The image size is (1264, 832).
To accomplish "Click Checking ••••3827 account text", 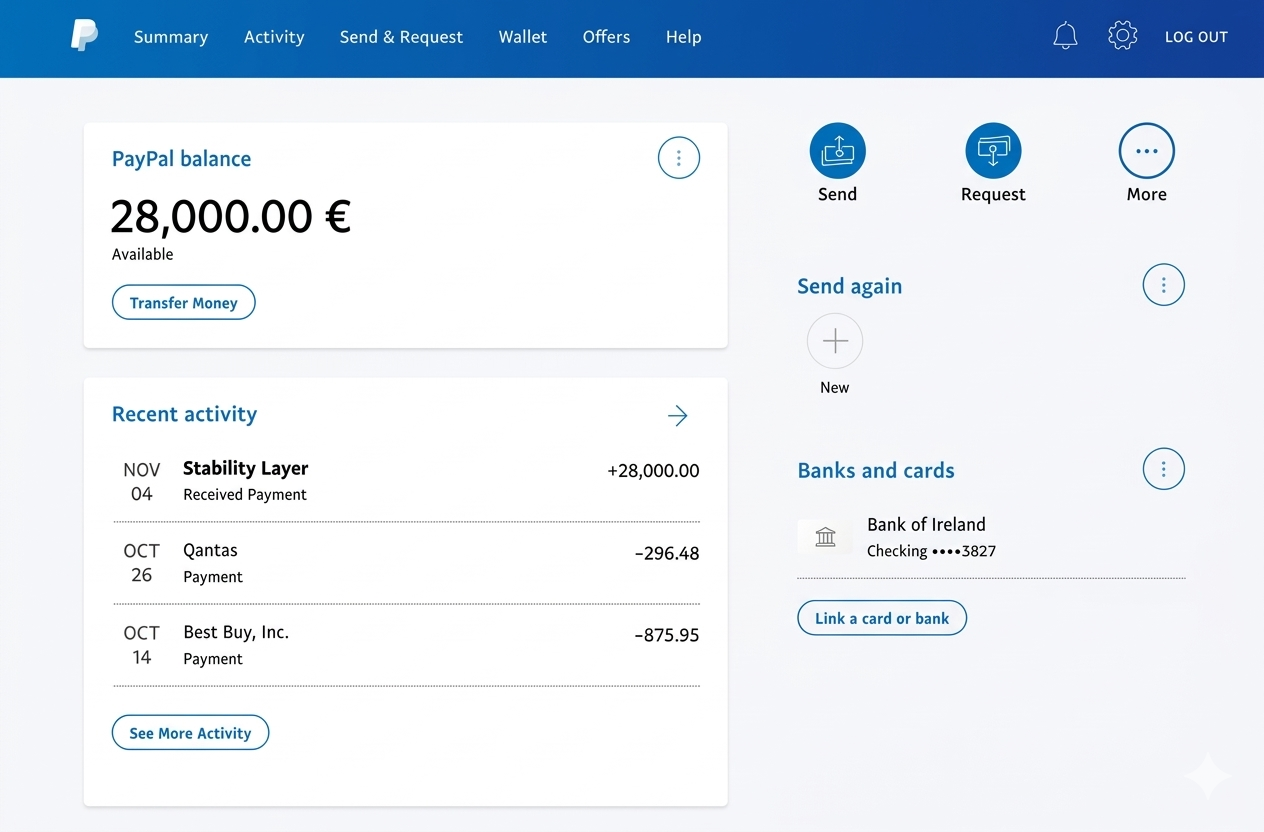I will [931, 551].
